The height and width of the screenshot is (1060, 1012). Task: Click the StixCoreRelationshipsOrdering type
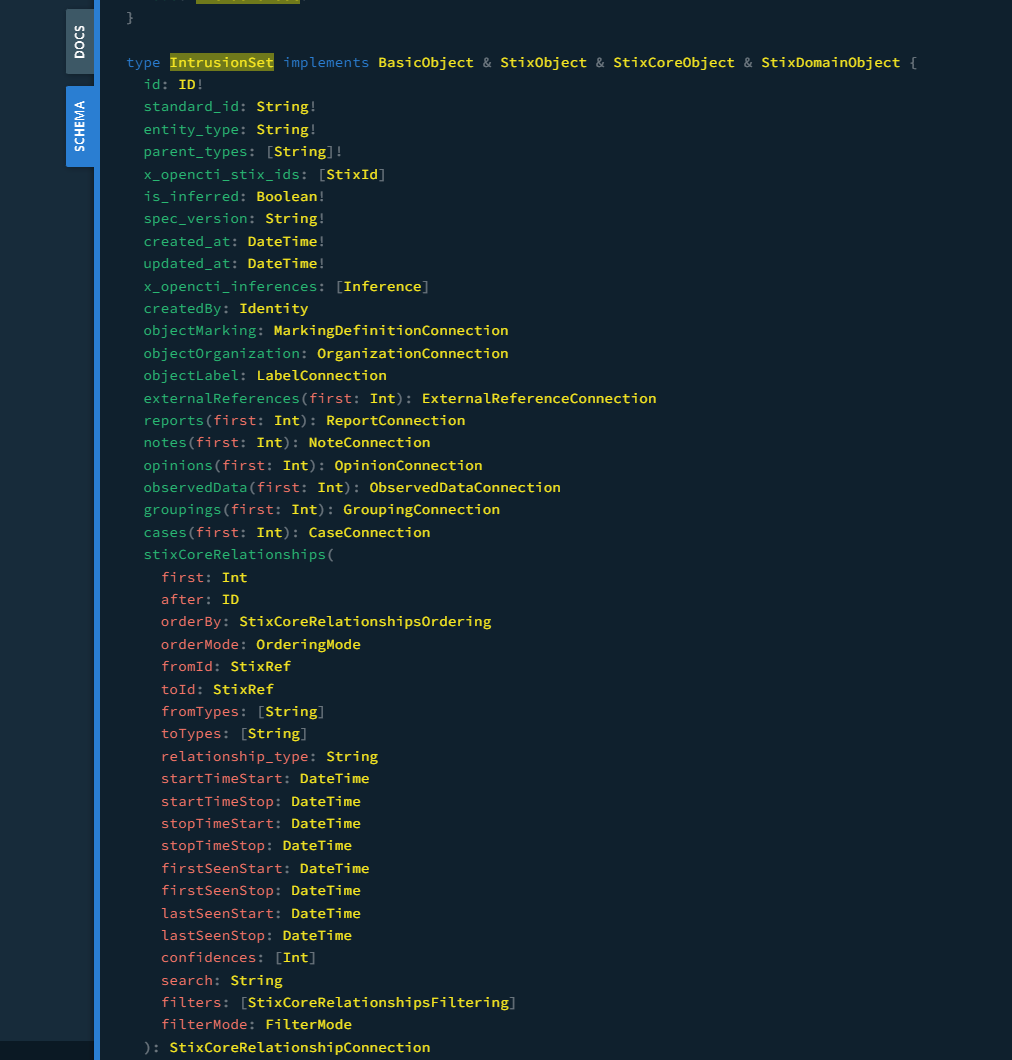pos(365,621)
